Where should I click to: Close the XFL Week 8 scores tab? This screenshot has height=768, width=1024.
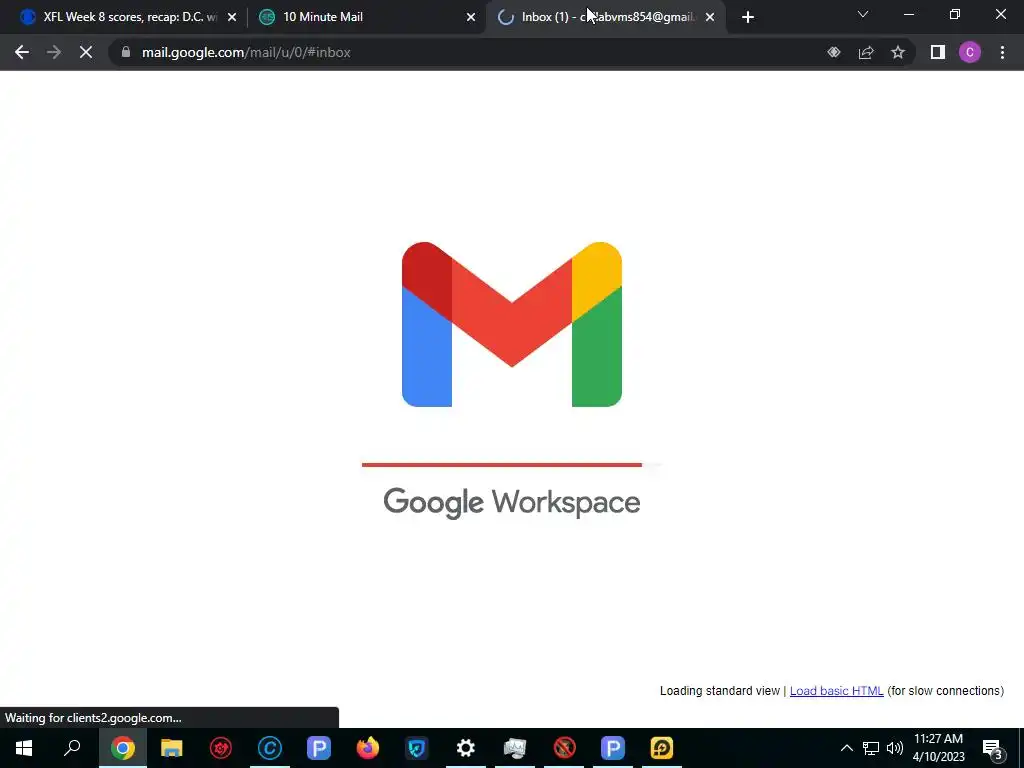(x=232, y=17)
